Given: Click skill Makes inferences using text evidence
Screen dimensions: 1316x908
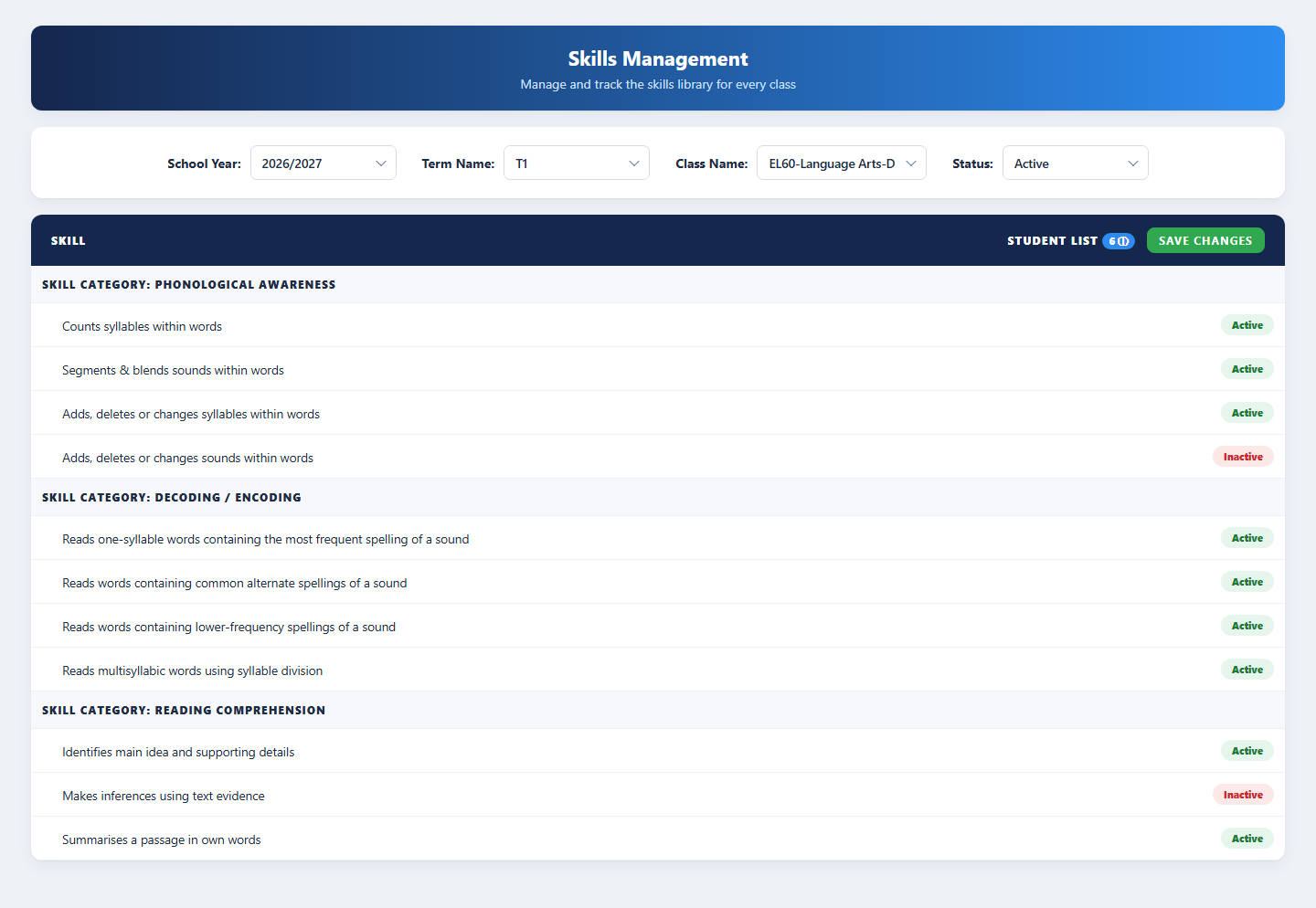Looking at the screenshot, I should 164,796.
